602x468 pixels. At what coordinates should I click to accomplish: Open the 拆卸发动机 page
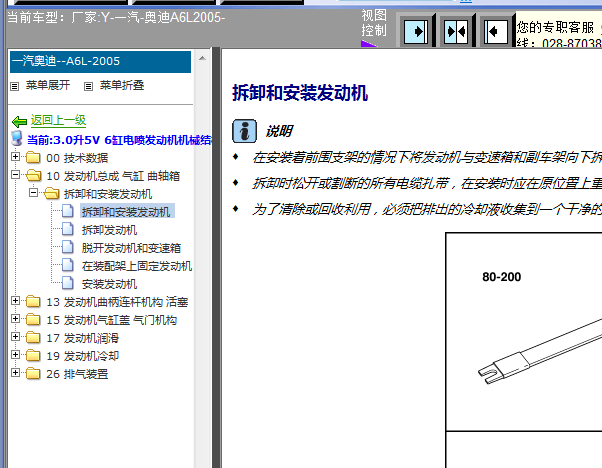pyautogui.click(x=109, y=230)
